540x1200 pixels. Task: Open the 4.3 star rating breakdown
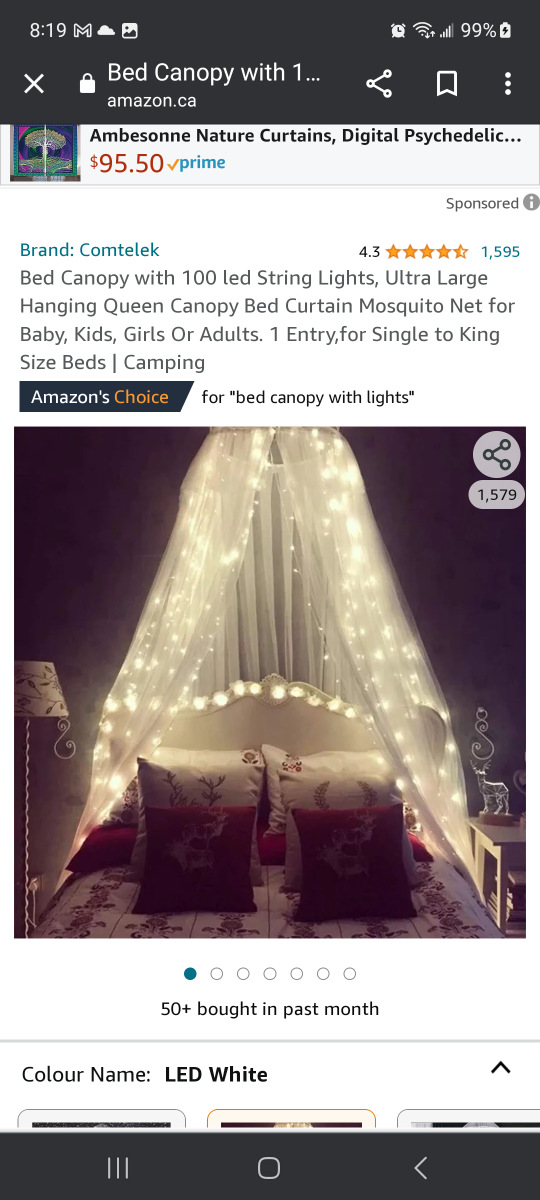(413, 252)
